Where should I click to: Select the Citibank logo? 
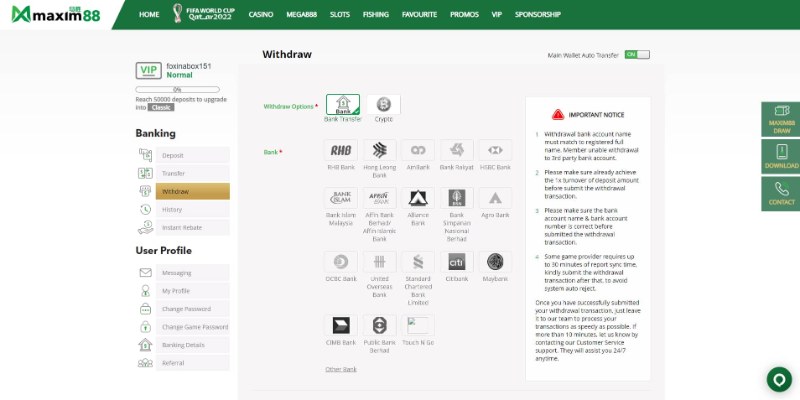point(456,262)
